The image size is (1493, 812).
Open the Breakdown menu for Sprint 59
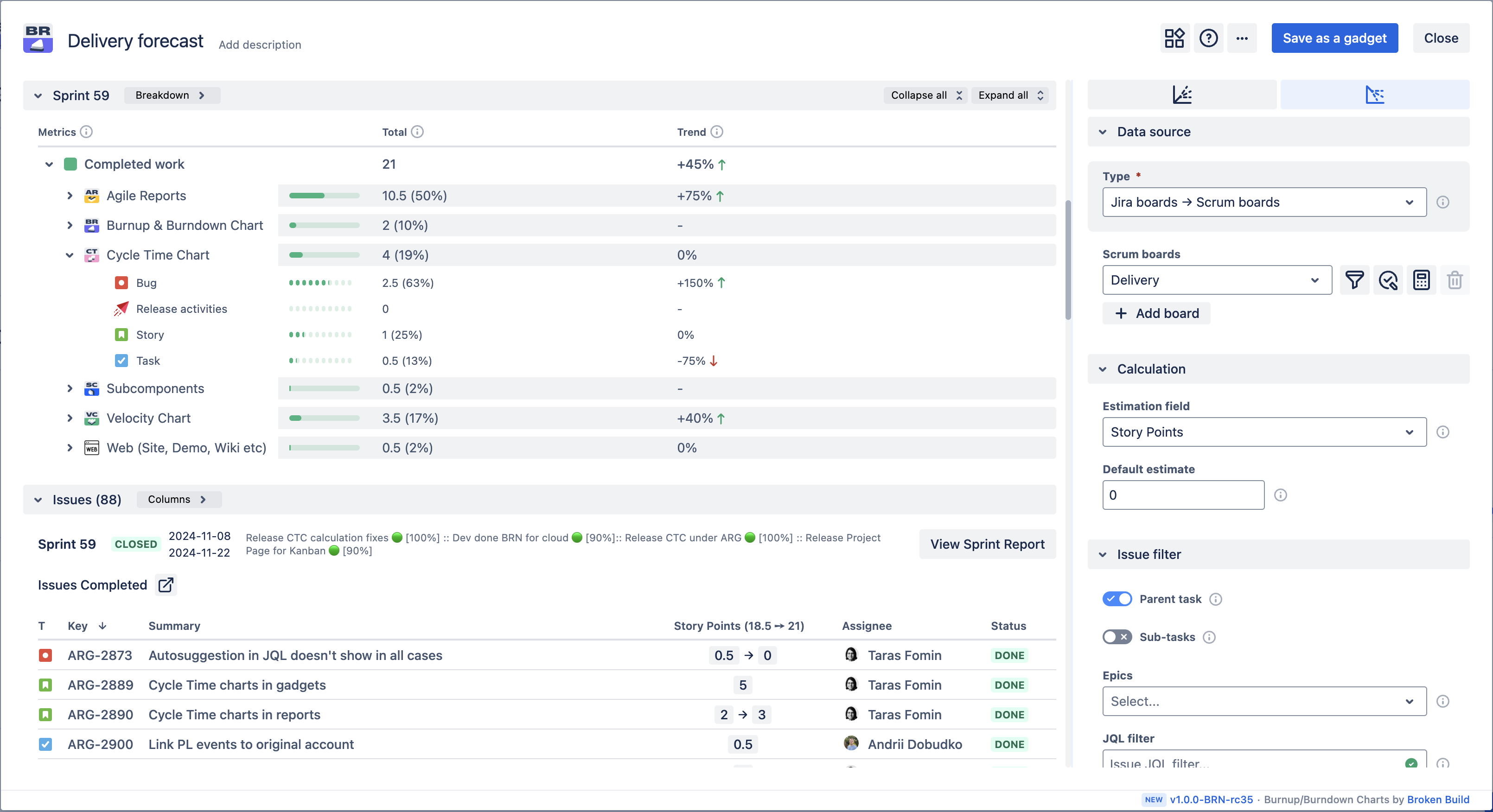pos(171,95)
